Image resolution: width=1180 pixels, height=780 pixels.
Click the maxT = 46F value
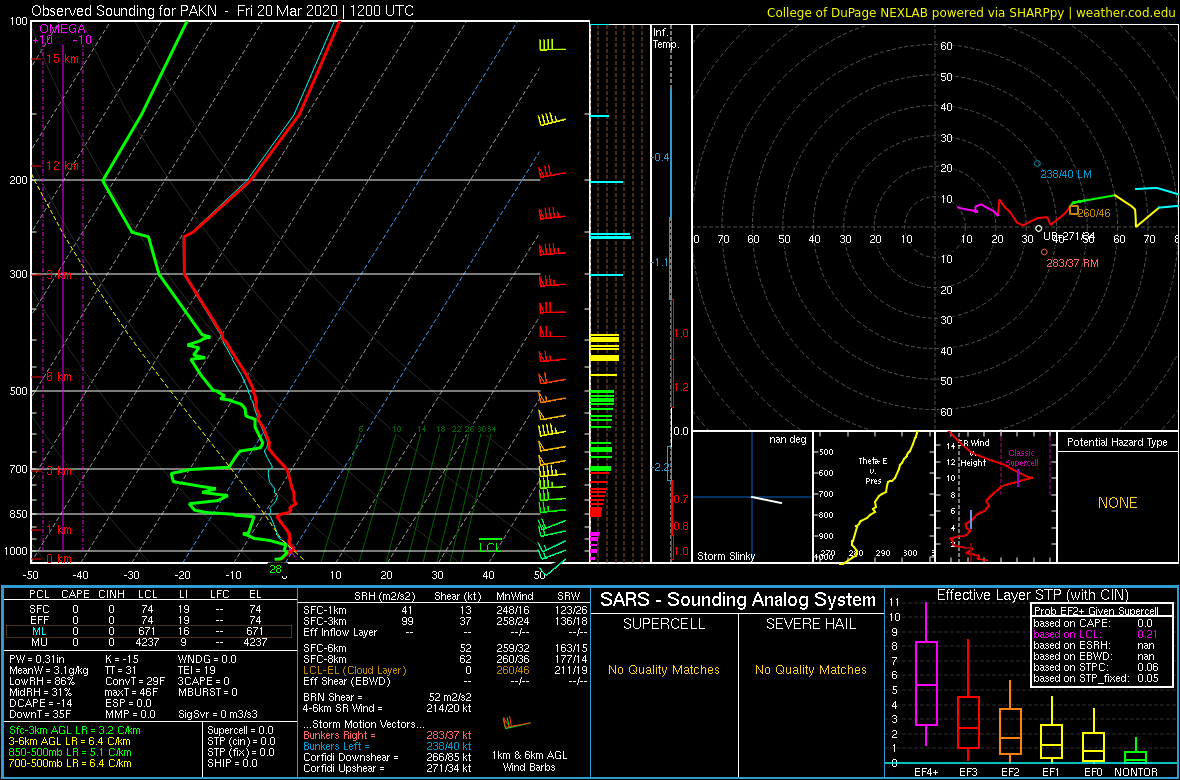[135, 693]
